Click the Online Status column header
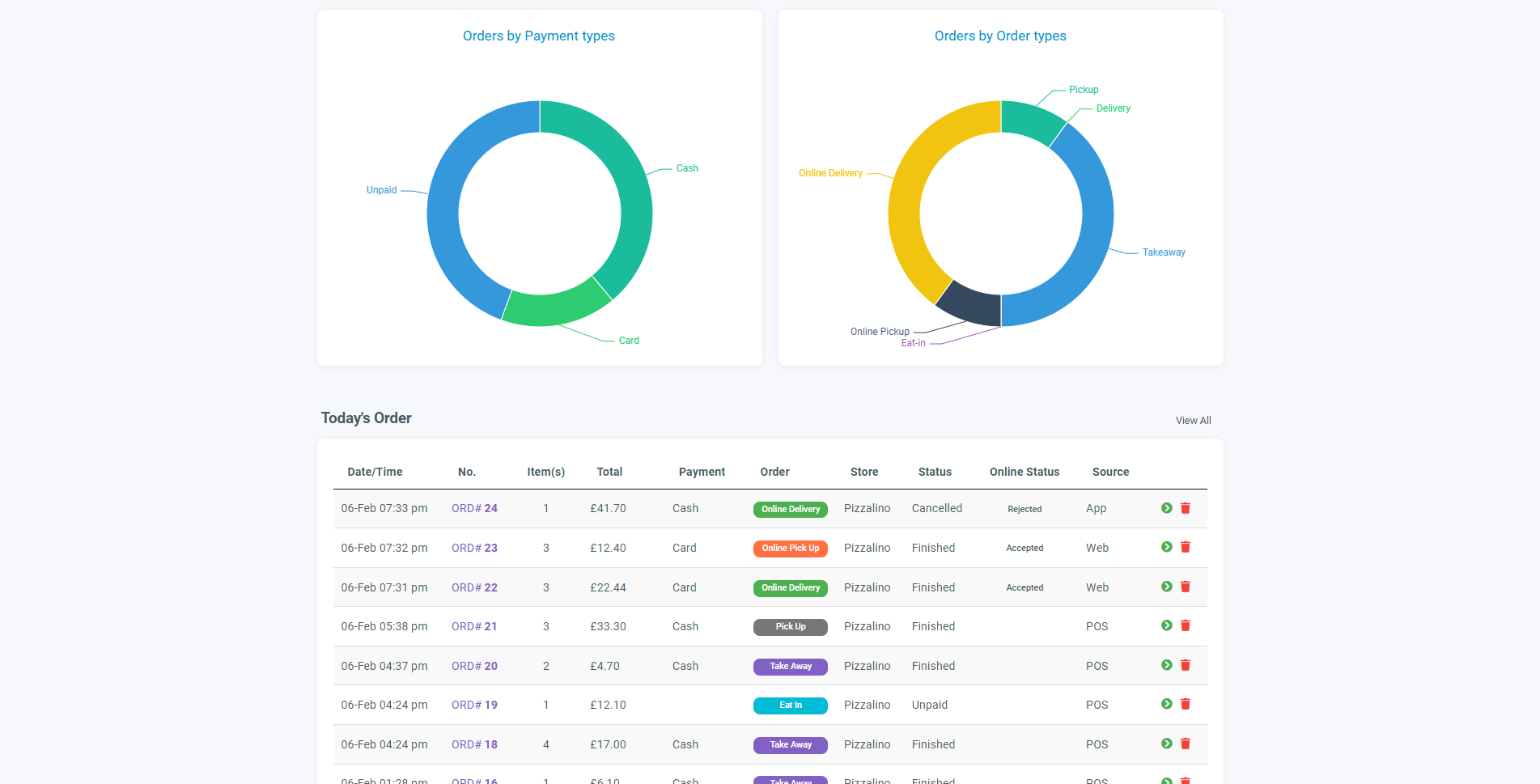1540x784 pixels. (x=1025, y=472)
